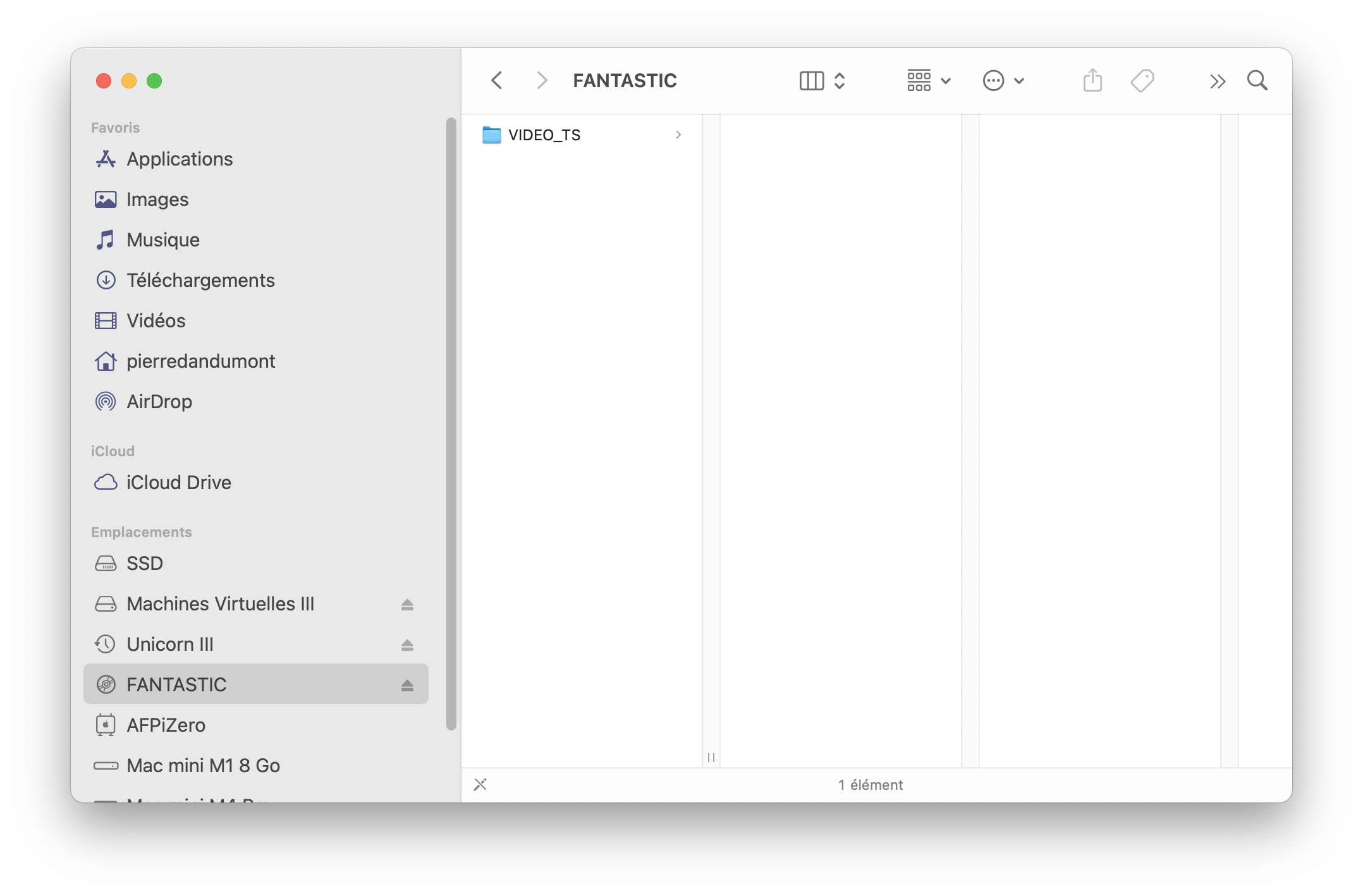Eject the FANTASTIC disc
The width and height of the screenshot is (1363, 896).
point(407,685)
